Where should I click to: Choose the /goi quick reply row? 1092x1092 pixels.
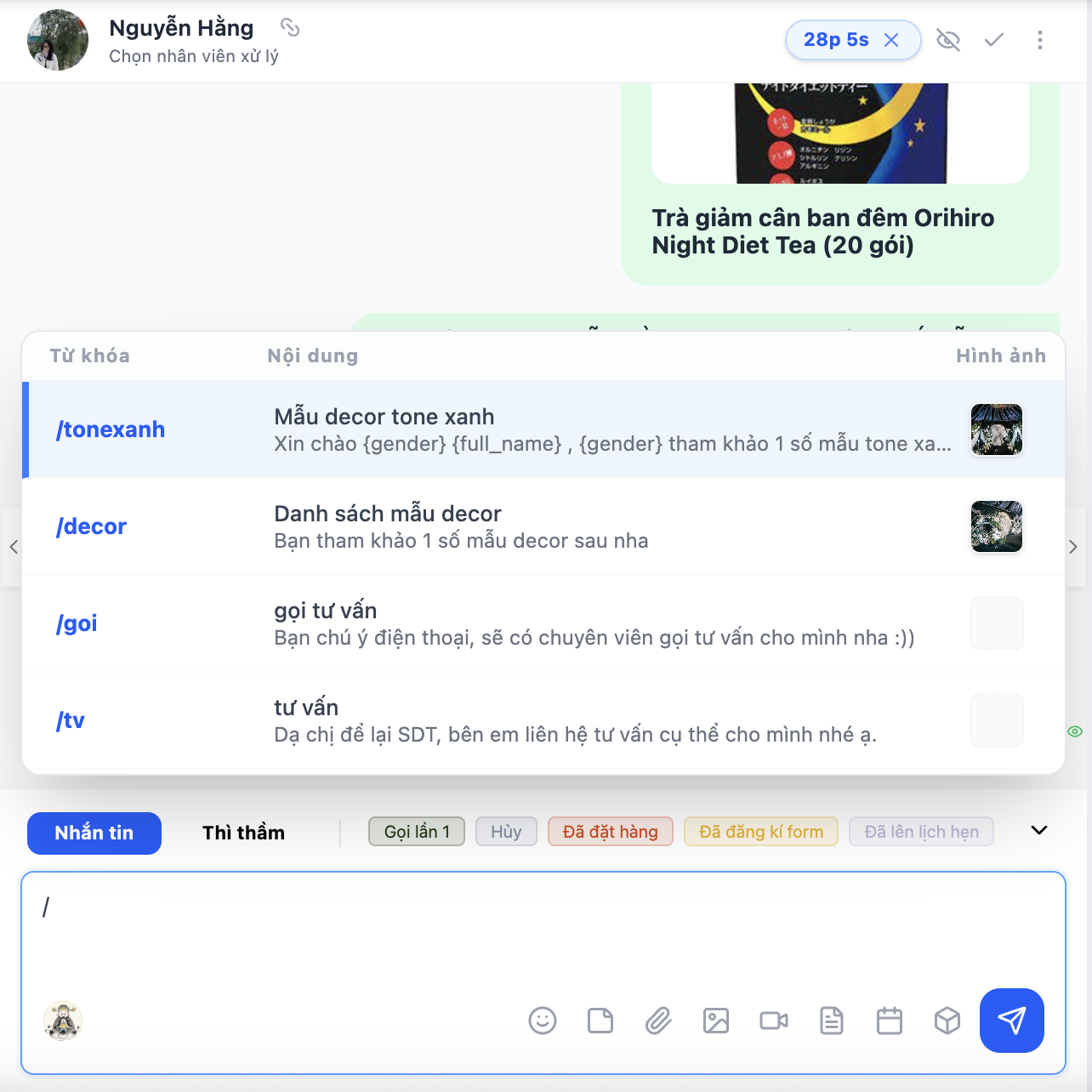(543, 623)
